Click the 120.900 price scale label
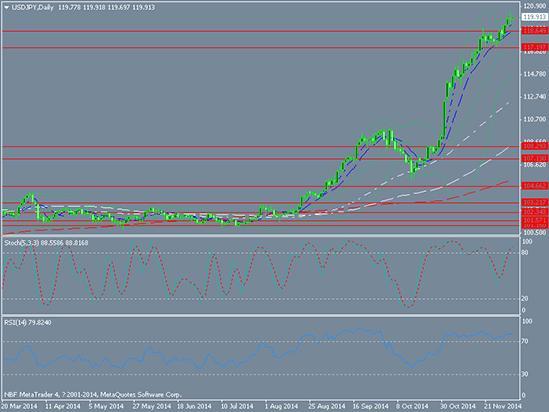The height and width of the screenshot is (412, 549). tap(535, 6)
